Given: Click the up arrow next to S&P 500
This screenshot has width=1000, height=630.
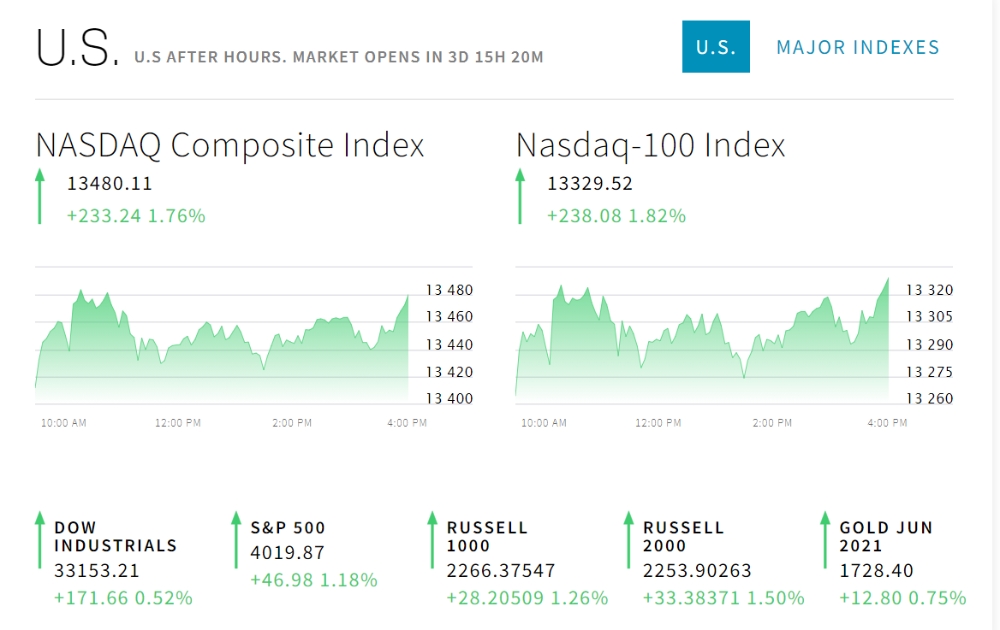Looking at the screenshot, I should tap(236, 541).
